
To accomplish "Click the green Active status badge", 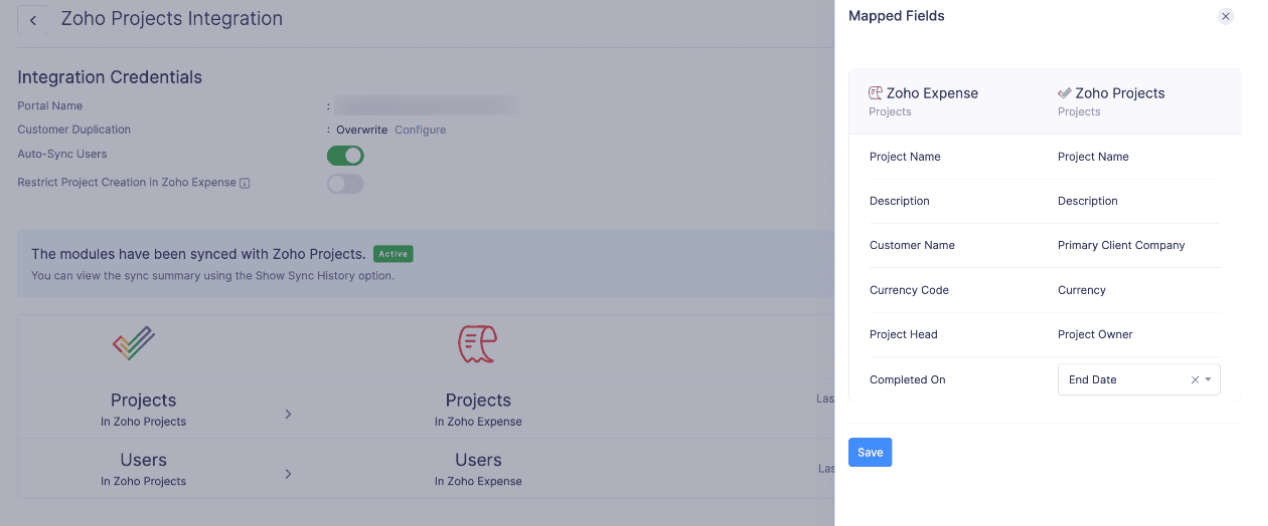I will pos(393,254).
